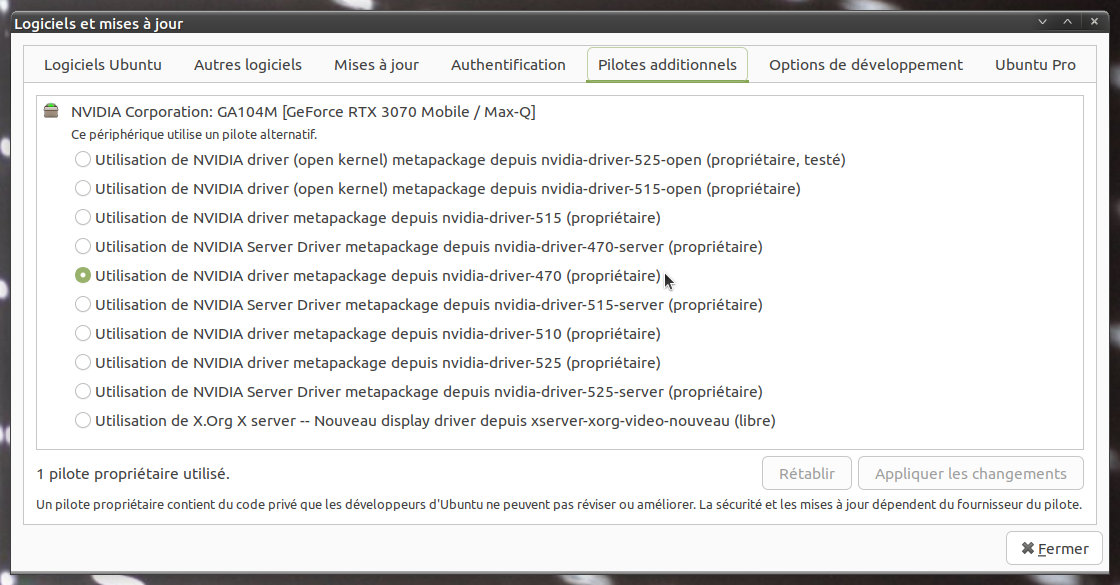The height and width of the screenshot is (585, 1120).
Task: Close dialog with the Fermer button
Action: 1054,549
